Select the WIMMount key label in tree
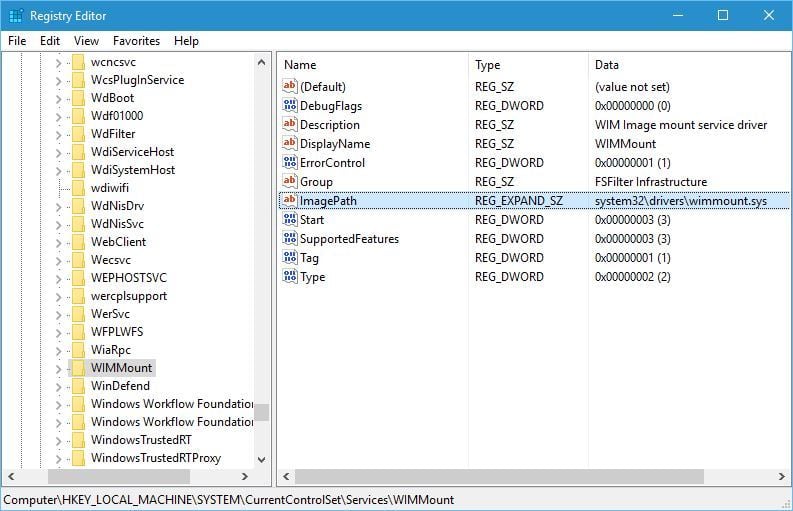Screen dimensions: 793x511 pyautogui.click(x=121, y=368)
